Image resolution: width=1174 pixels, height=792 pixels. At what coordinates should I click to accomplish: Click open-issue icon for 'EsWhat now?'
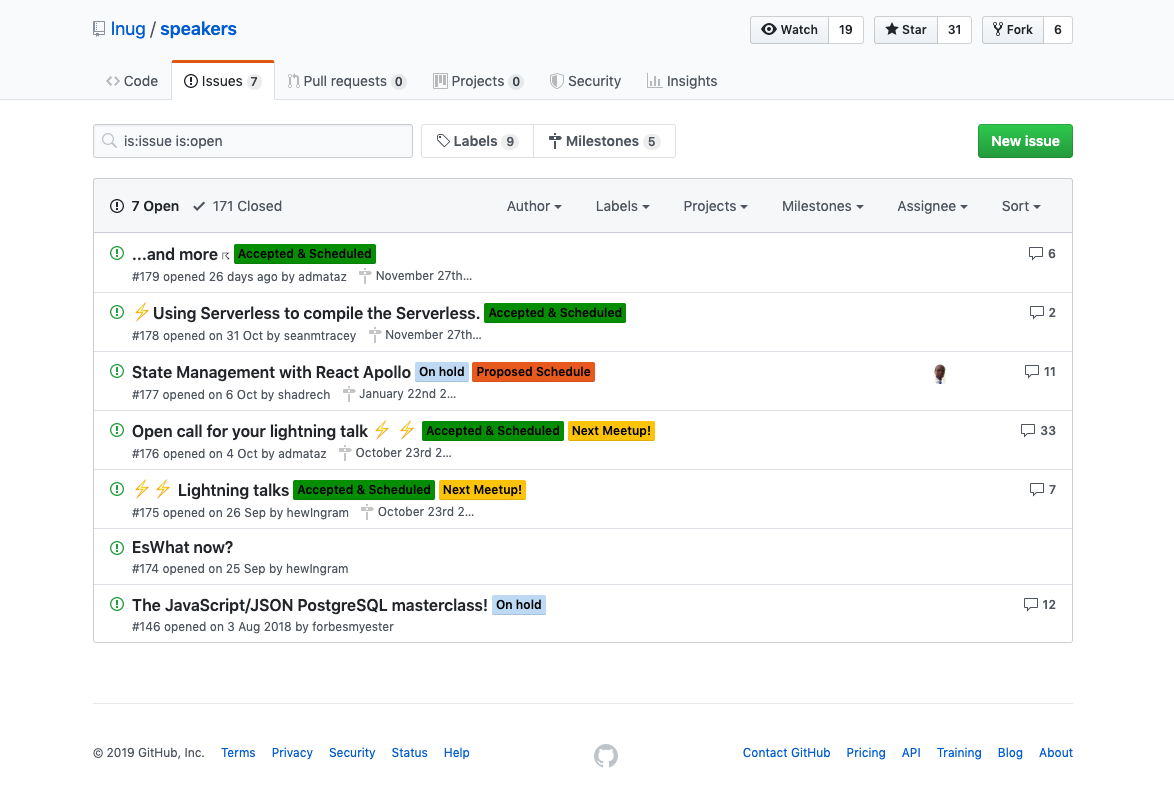(117, 548)
